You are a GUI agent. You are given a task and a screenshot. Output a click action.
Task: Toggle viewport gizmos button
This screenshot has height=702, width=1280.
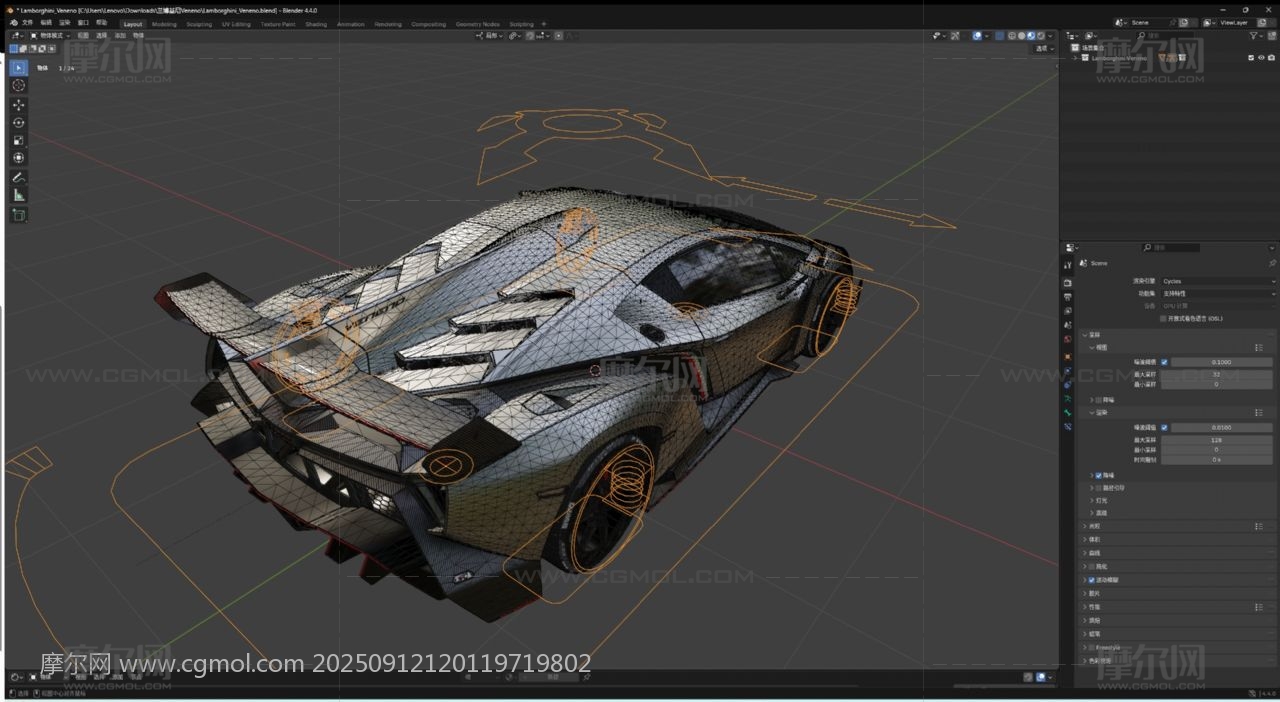point(955,36)
